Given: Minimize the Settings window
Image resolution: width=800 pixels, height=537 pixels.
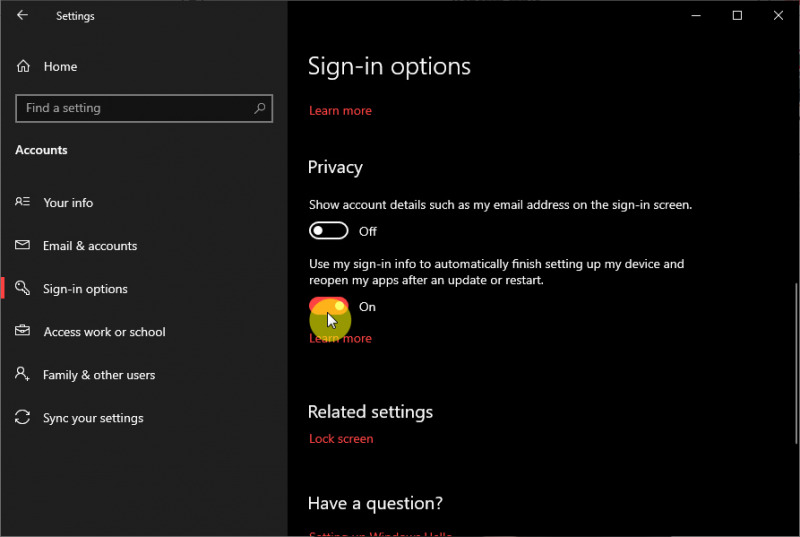Looking at the screenshot, I should pyautogui.click(x=696, y=15).
